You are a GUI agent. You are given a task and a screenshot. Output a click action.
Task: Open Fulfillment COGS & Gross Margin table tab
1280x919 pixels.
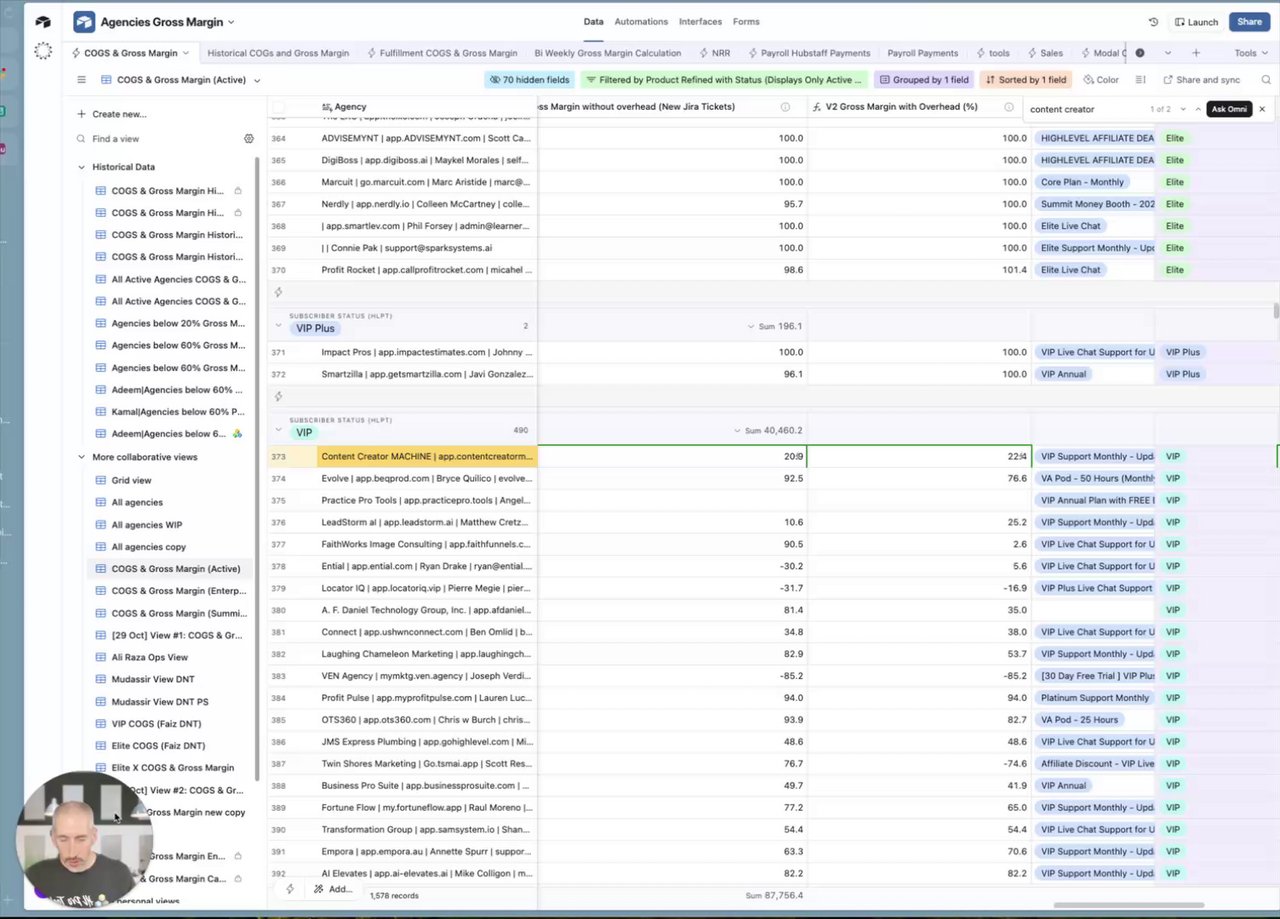(442, 53)
